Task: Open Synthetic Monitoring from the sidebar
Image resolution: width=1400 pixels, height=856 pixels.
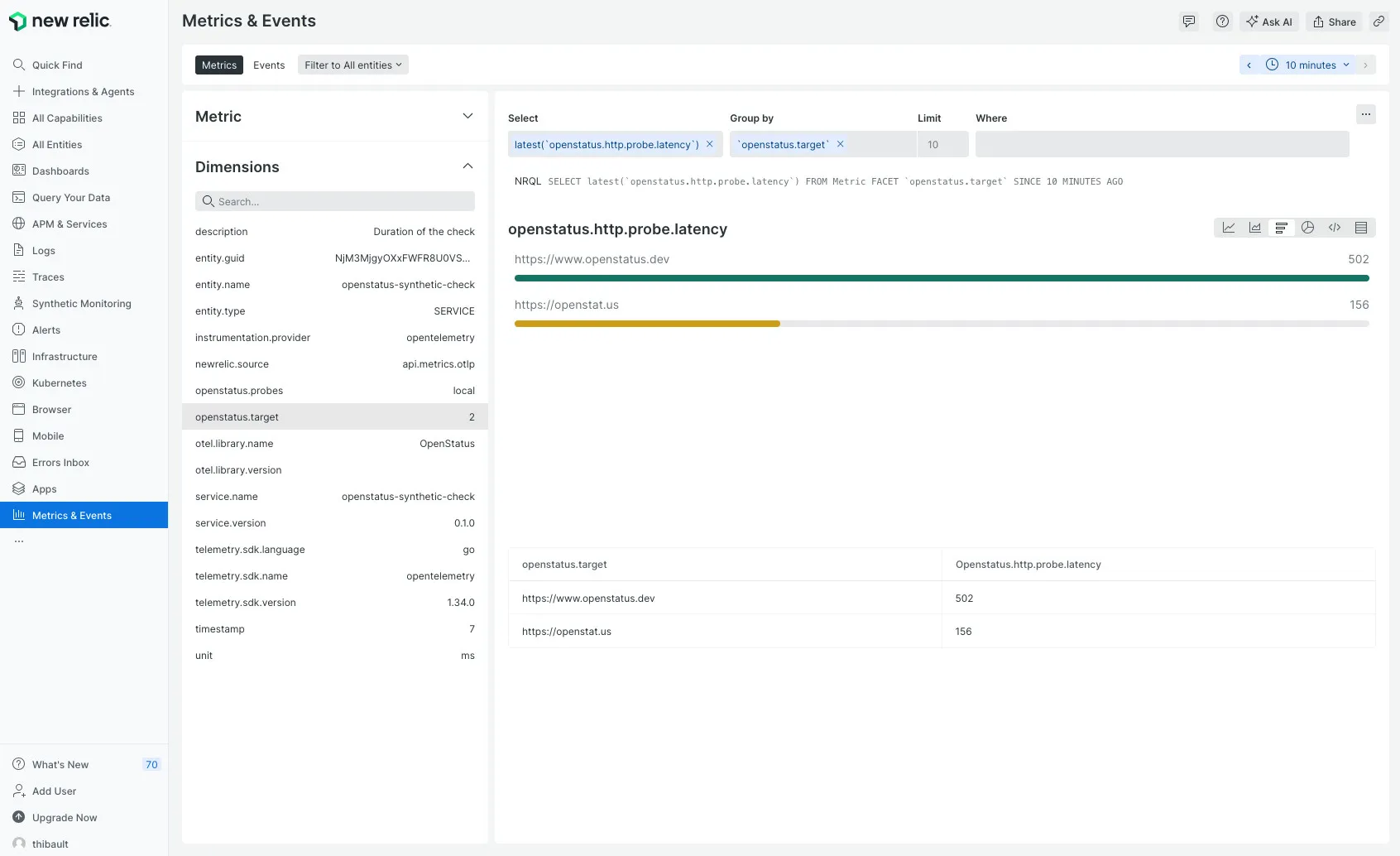Action: point(81,303)
